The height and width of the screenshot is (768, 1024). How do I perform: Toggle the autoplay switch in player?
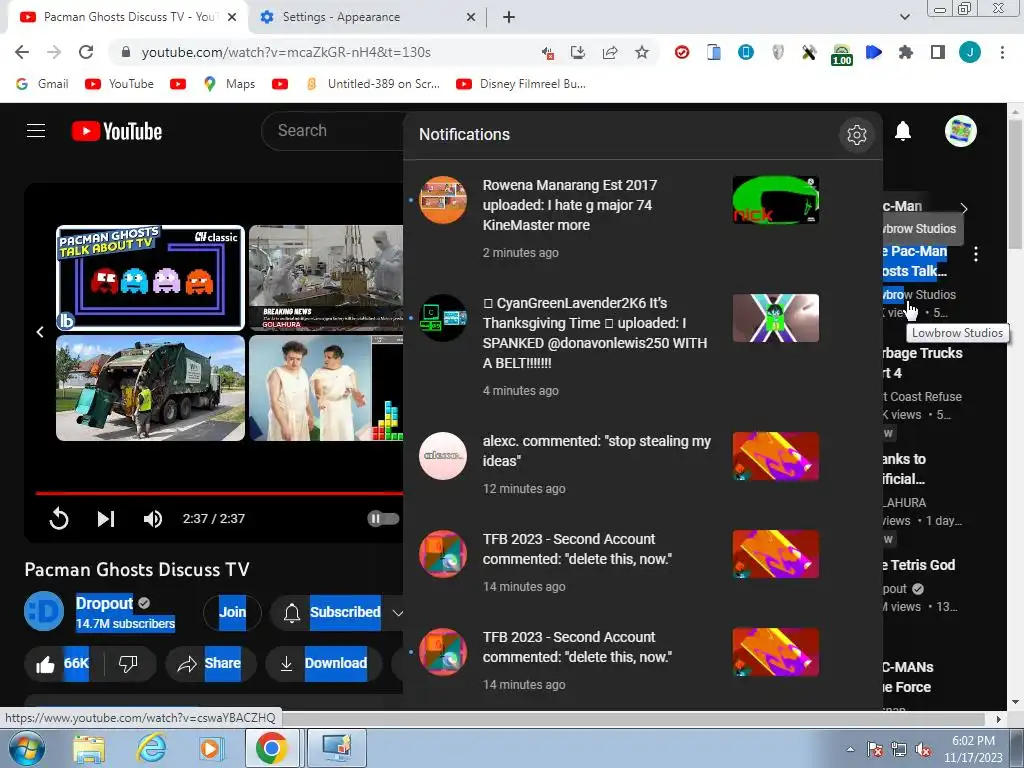(x=383, y=519)
